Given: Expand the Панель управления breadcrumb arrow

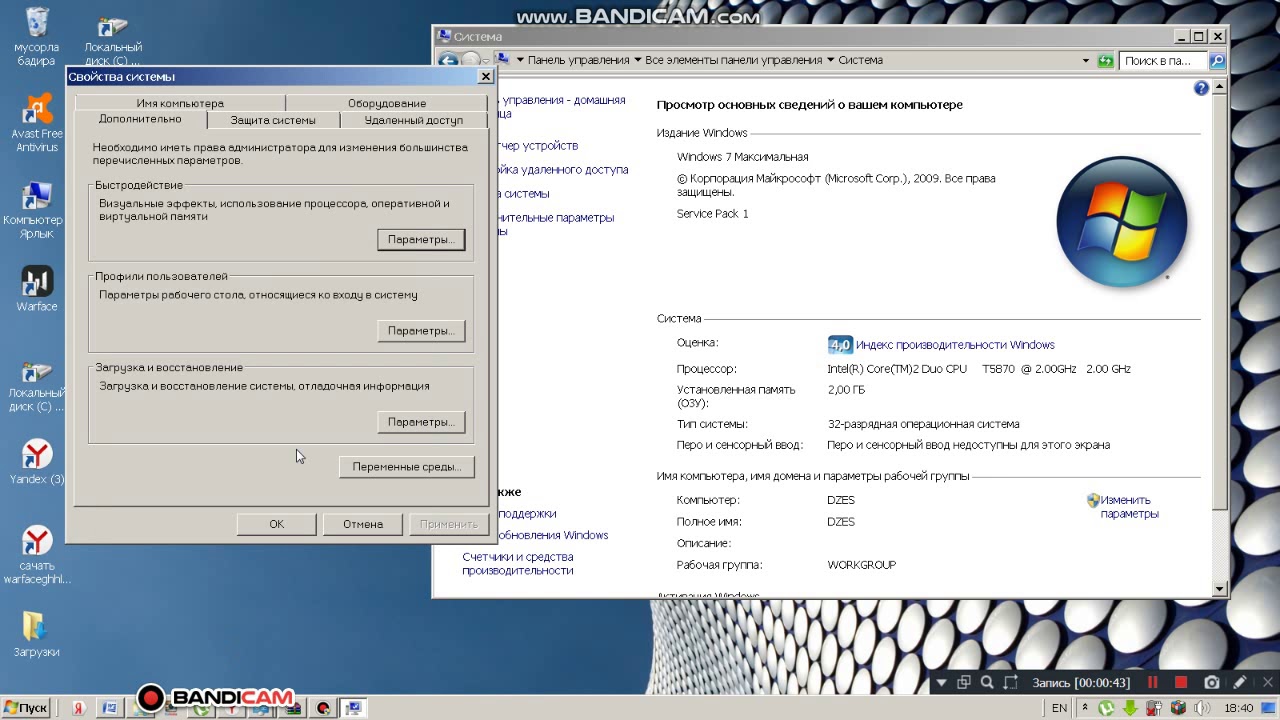Looking at the screenshot, I should (638, 60).
